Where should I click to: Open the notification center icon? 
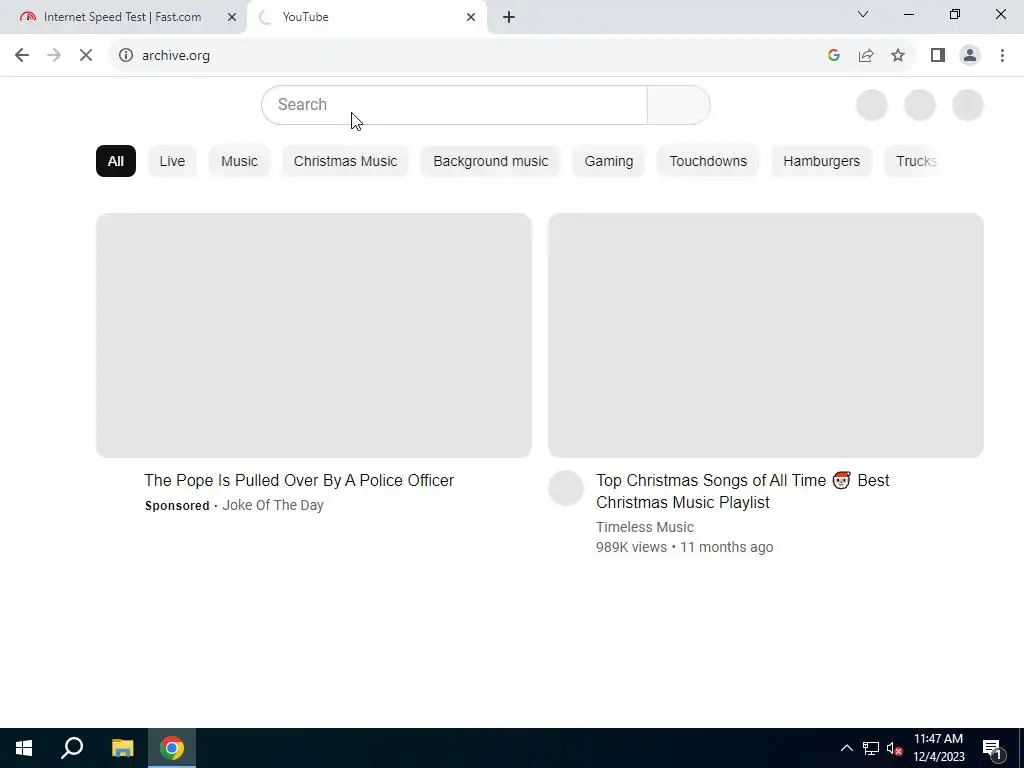pyautogui.click(x=991, y=750)
